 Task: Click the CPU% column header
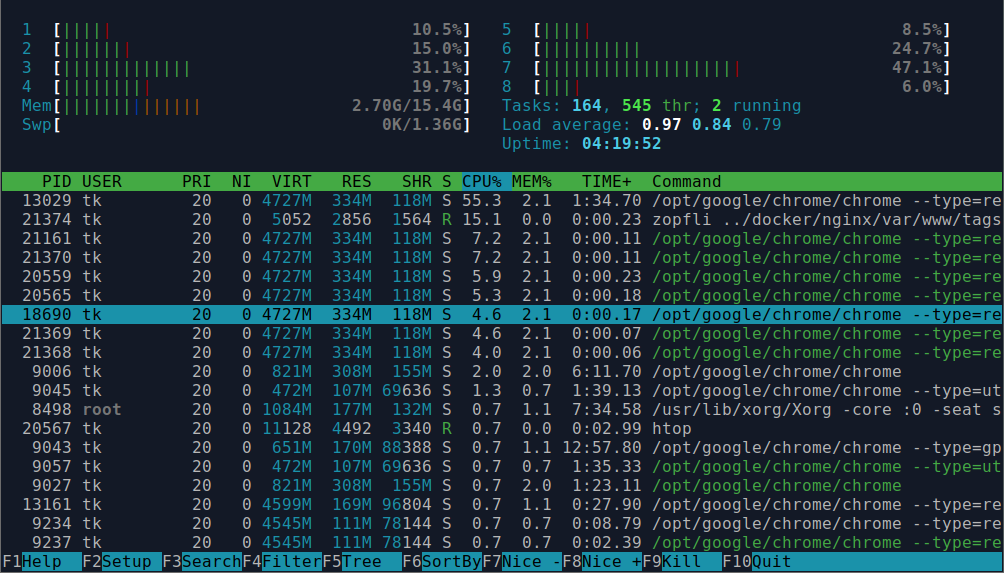click(487, 182)
